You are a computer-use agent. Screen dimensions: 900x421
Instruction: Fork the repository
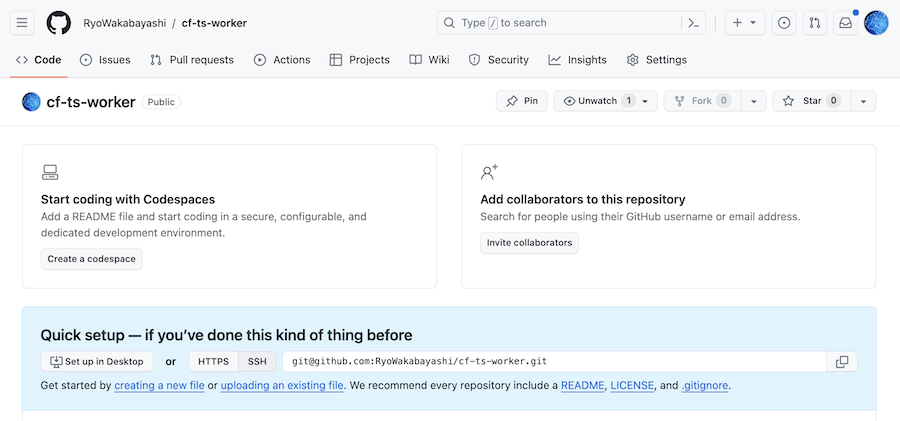[x=702, y=101]
